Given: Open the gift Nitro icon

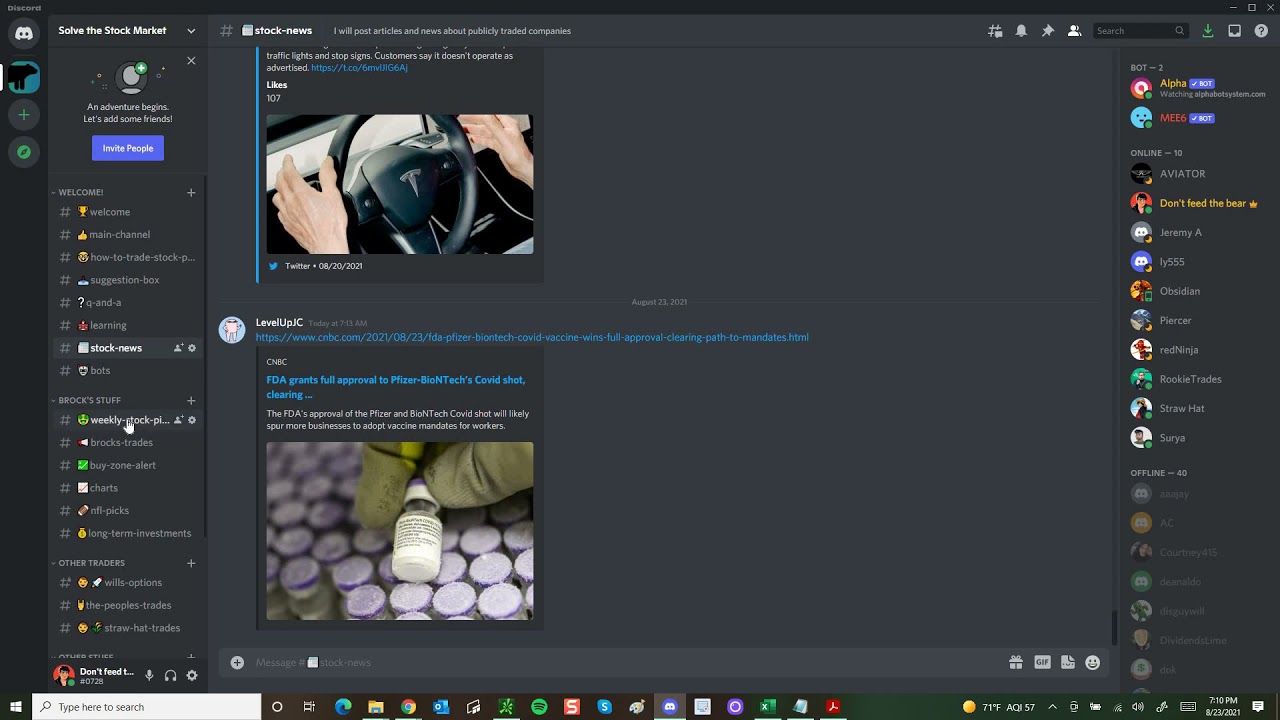Looking at the screenshot, I should coord(1016,662).
